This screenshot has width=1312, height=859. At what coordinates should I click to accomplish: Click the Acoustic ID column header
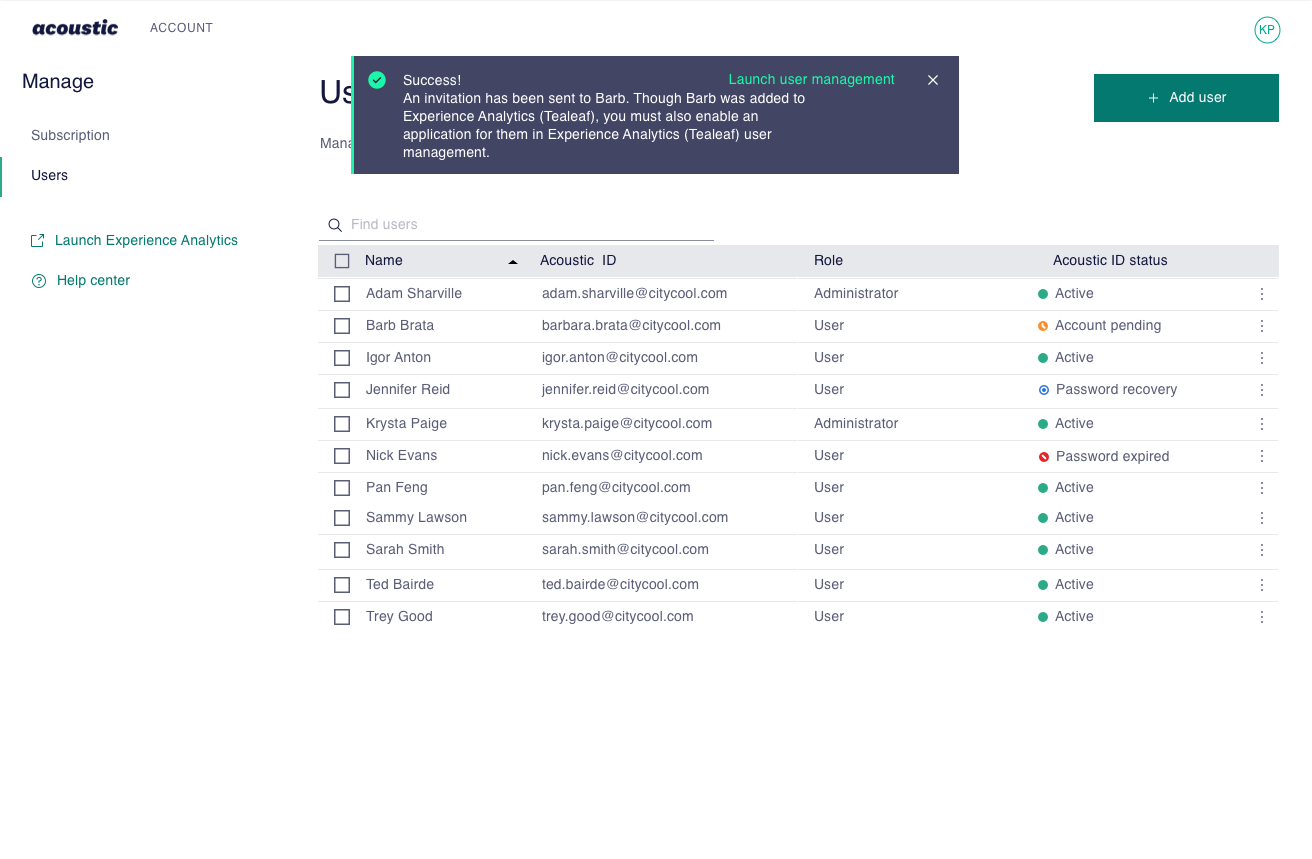point(578,260)
